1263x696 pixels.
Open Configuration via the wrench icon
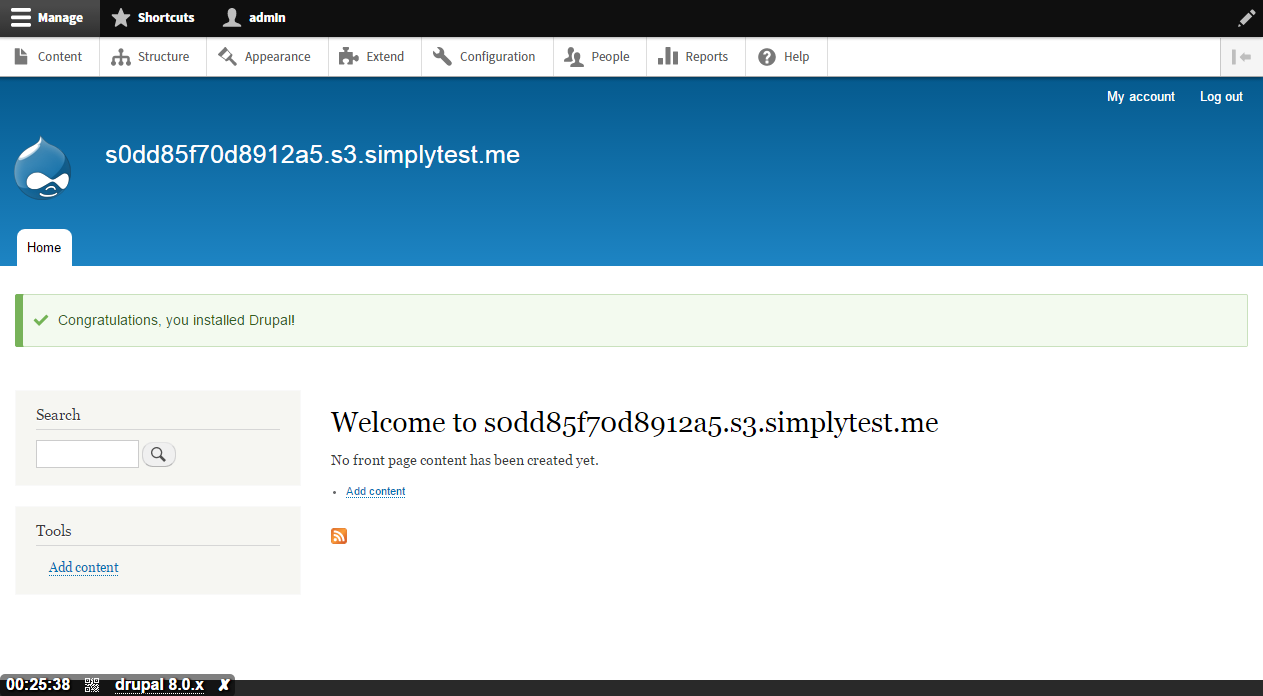click(441, 56)
